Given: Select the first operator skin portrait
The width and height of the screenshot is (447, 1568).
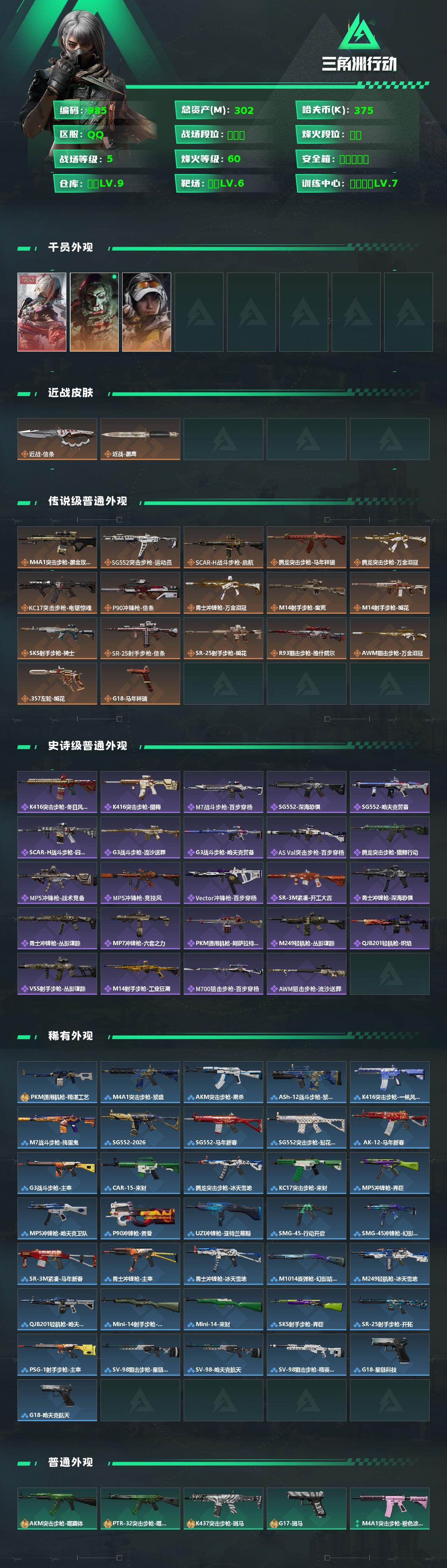Looking at the screenshot, I should coord(42,312).
